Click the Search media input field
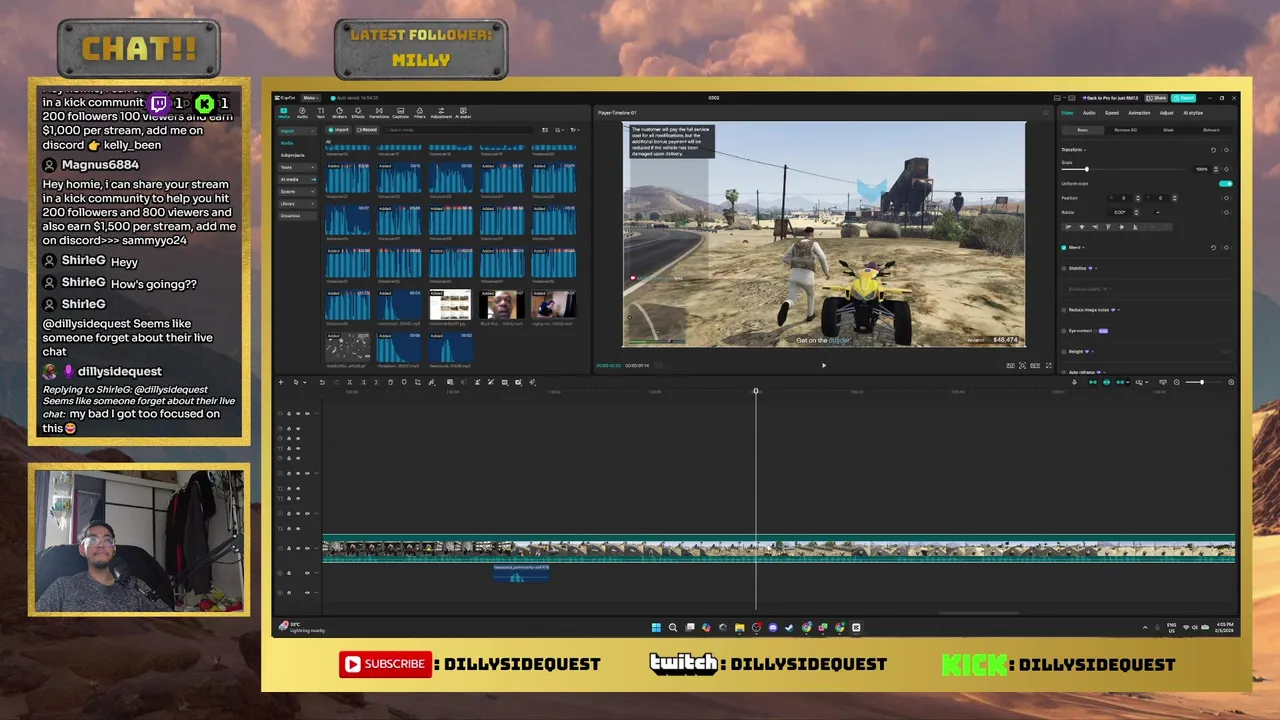 click(x=458, y=130)
